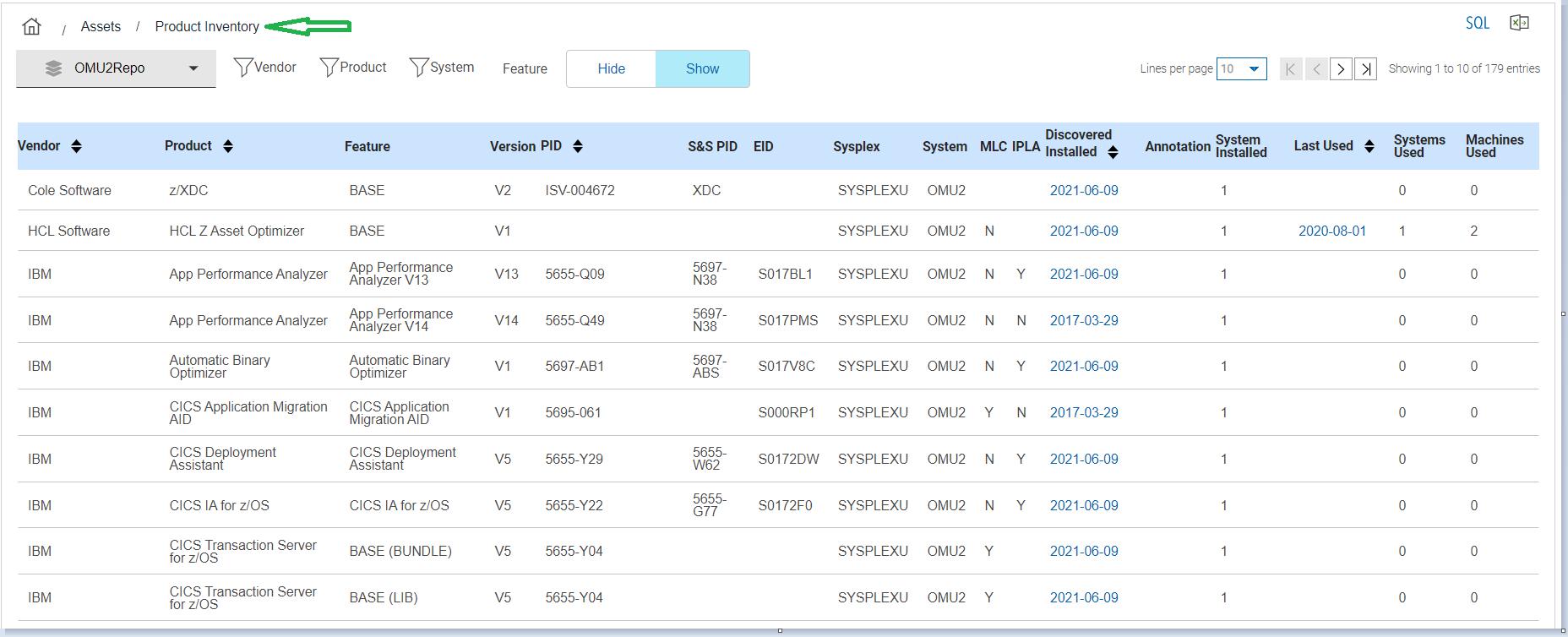Screen dimensions: 1568x637
Task: Click z/XDC discovered date 2021-06-09
Action: click(1083, 191)
